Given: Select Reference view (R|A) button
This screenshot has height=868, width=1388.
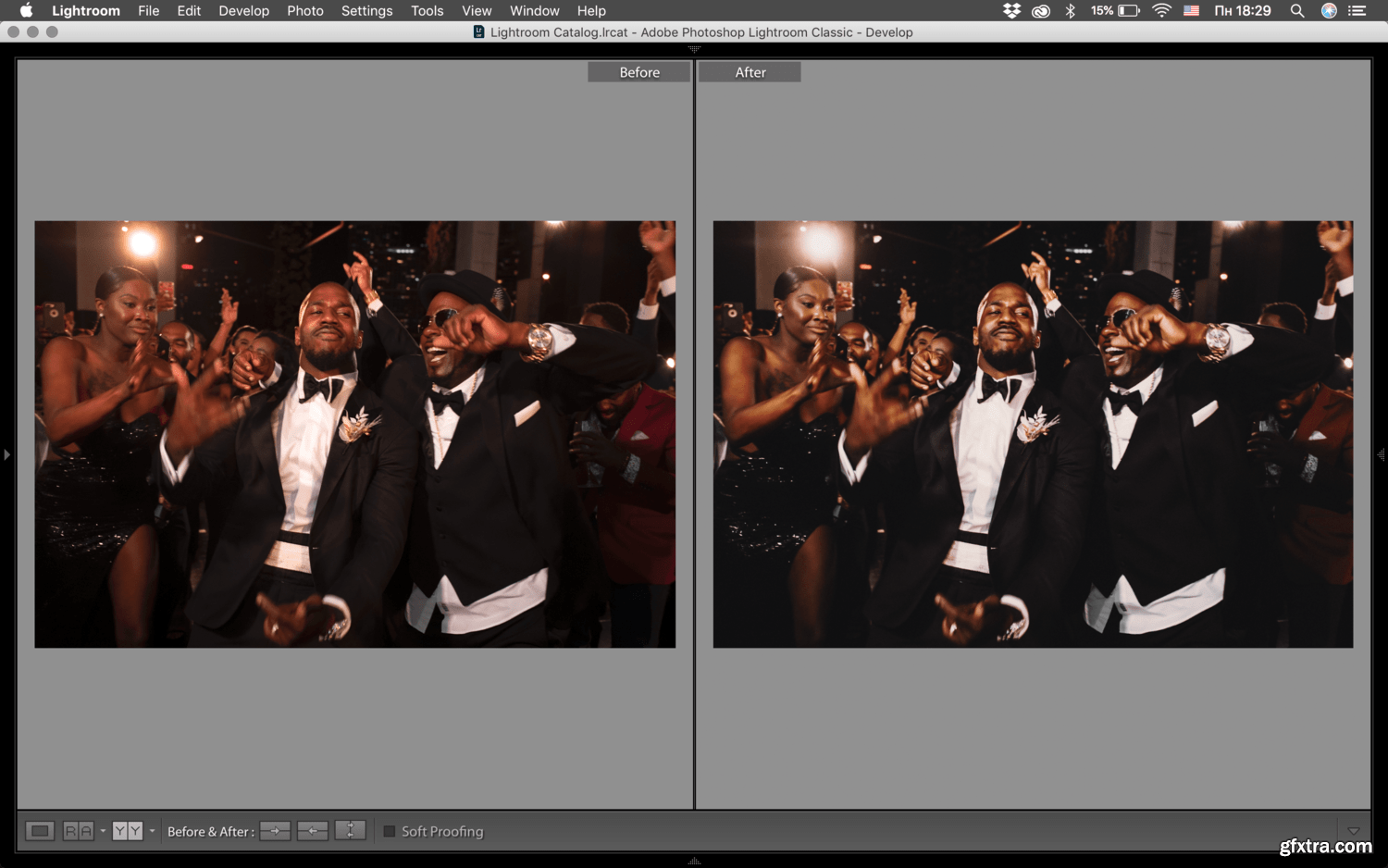Looking at the screenshot, I should (78, 831).
